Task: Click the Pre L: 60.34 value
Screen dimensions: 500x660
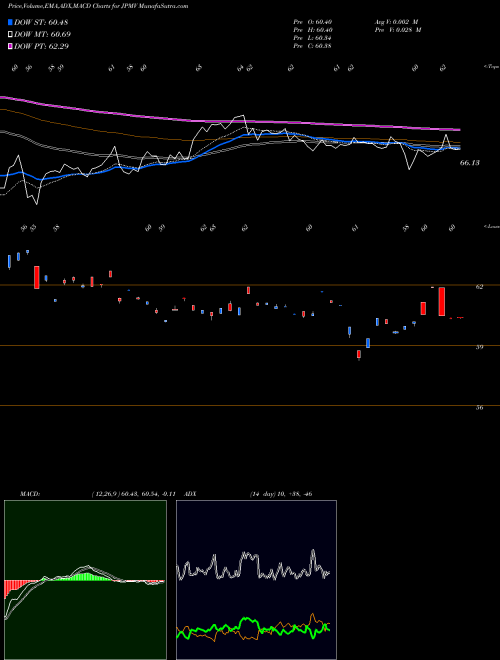Action: (x=312, y=38)
